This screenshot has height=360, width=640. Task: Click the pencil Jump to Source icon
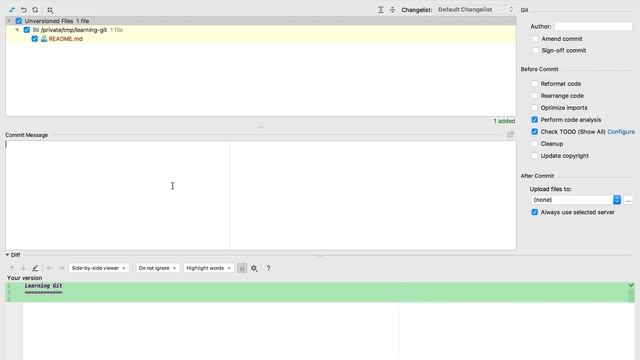[x=35, y=268]
